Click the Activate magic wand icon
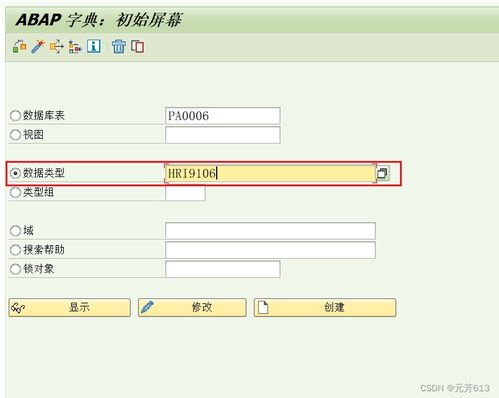 (38, 46)
